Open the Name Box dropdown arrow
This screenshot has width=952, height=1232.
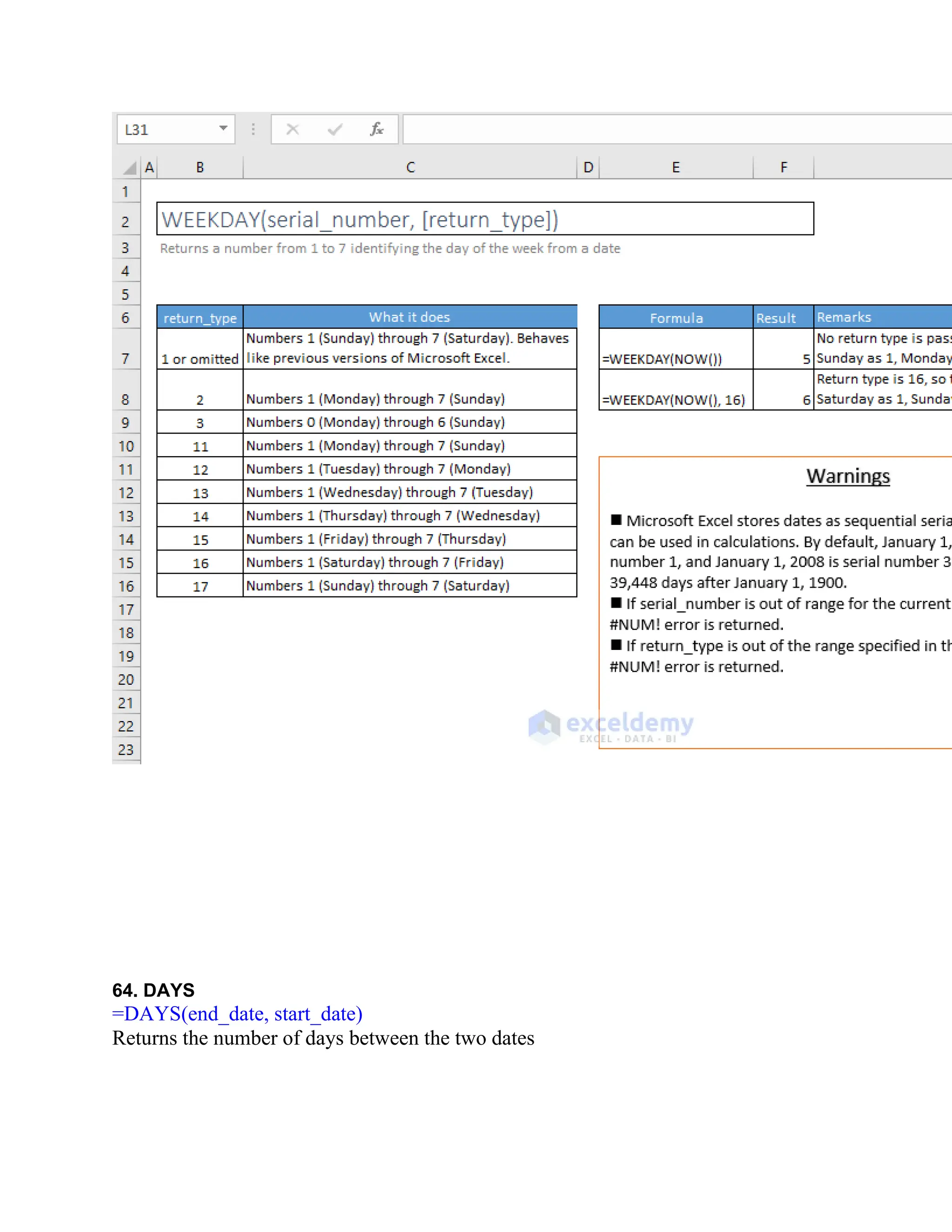(x=223, y=129)
